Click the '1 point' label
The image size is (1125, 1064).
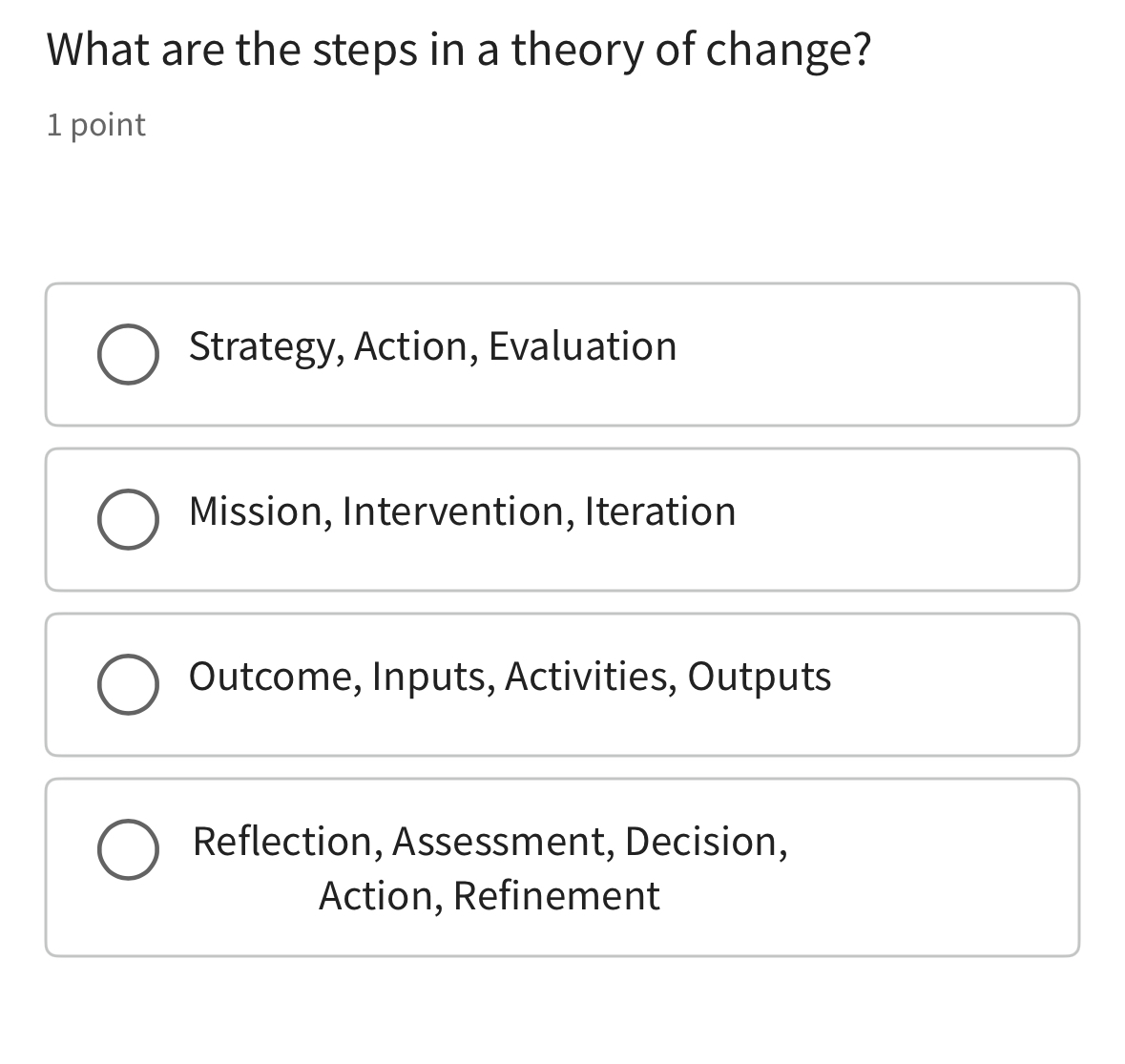pyautogui.click(x=96, y=125)
